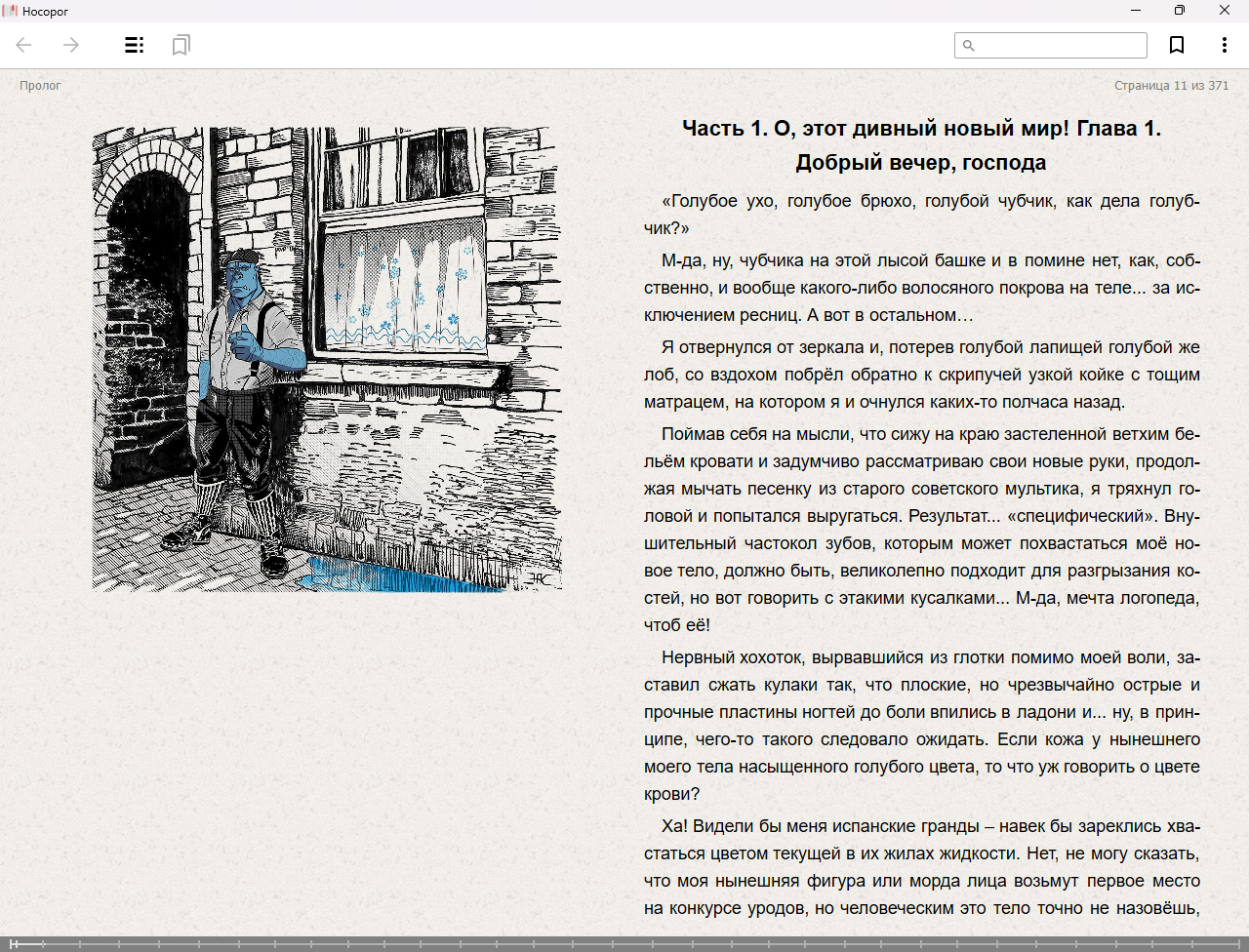Click the chapter heading Часть 1
The width and height of the screenshot is (1249, 952).
coord(921,145)
